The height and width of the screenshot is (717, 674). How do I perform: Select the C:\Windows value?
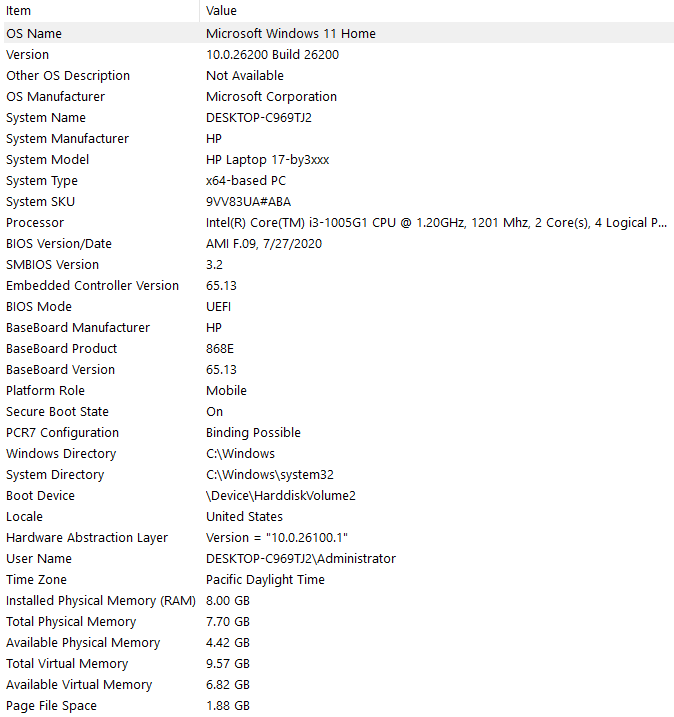click(x=241, y=454)
